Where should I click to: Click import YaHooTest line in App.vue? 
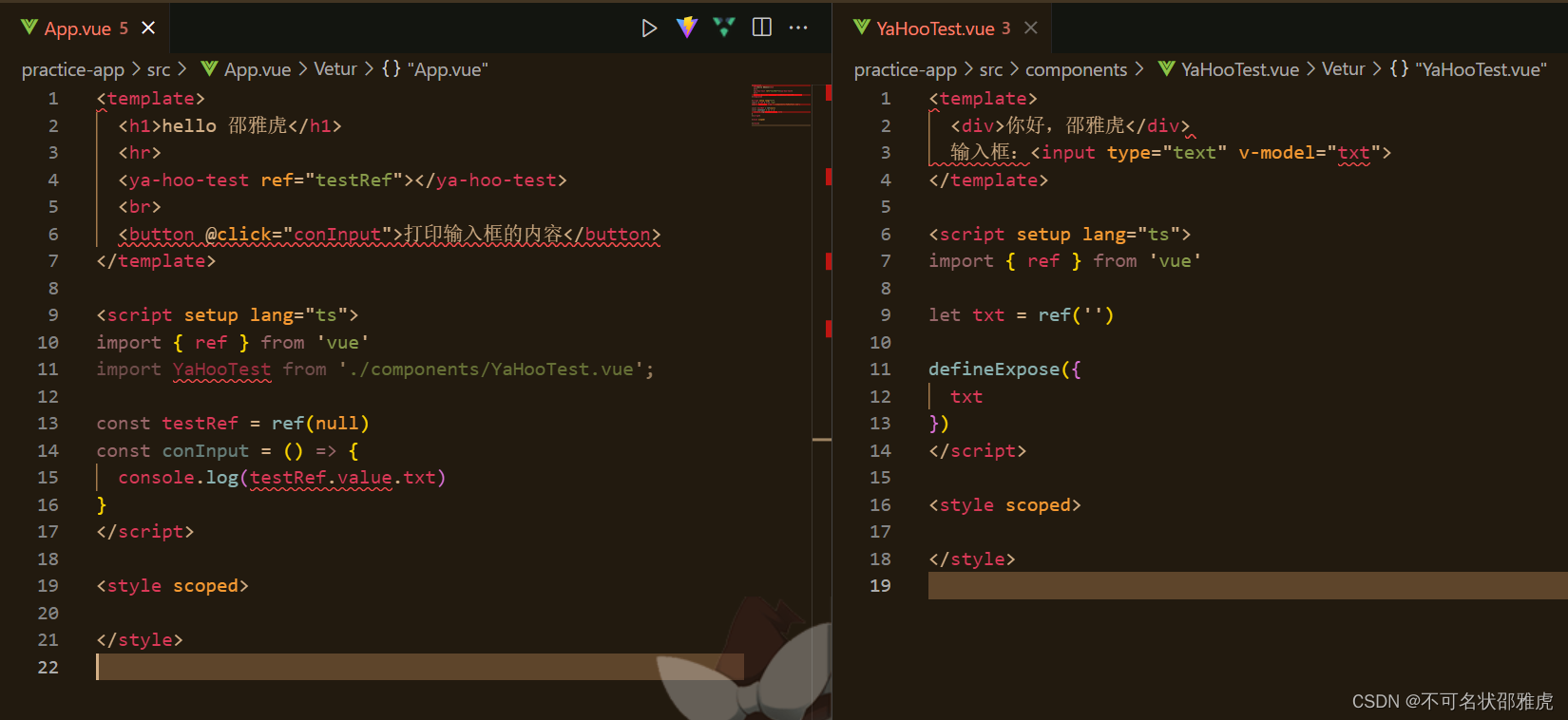click(x=375, y=369)
